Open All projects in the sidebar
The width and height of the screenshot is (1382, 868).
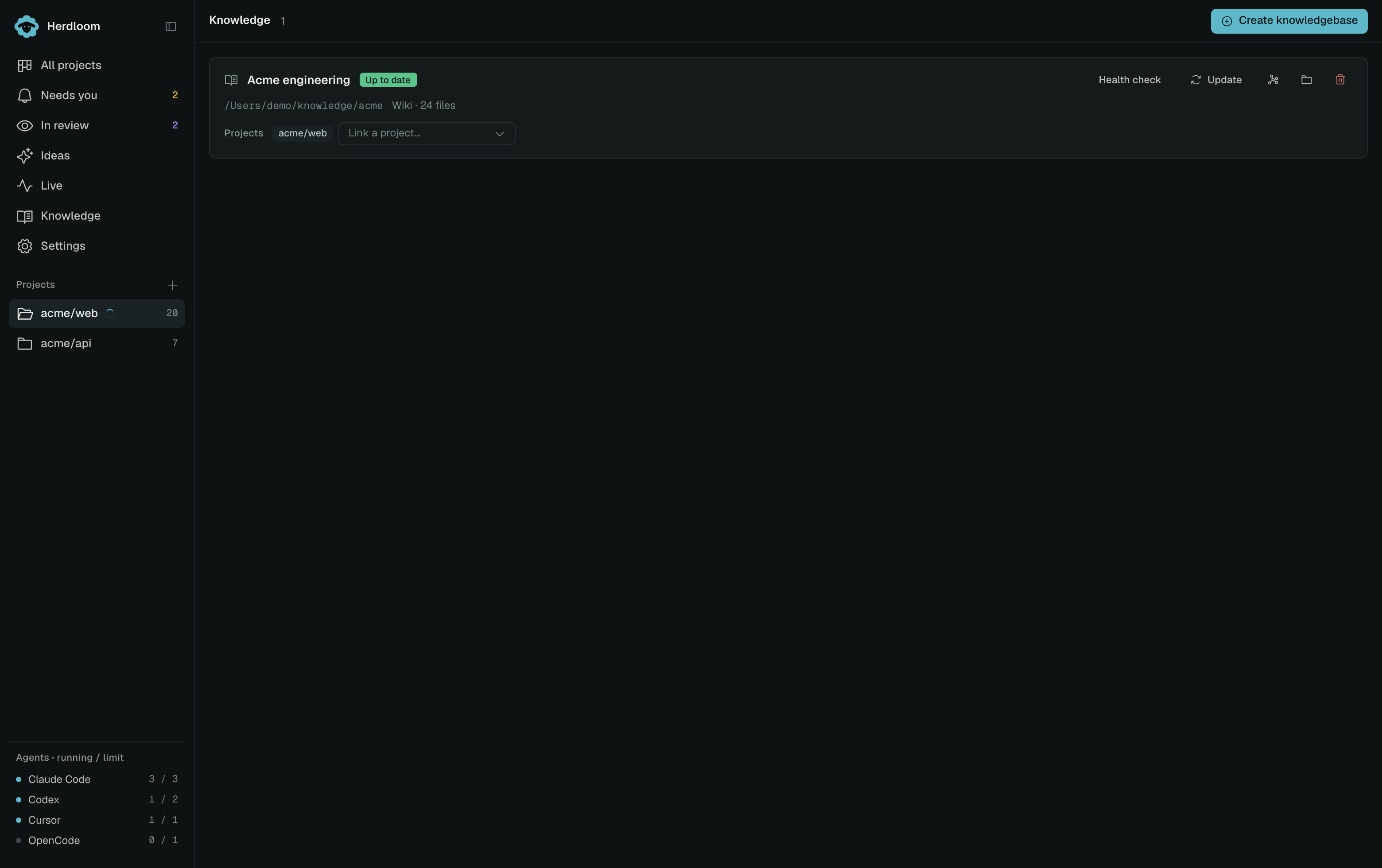[97, 66]
